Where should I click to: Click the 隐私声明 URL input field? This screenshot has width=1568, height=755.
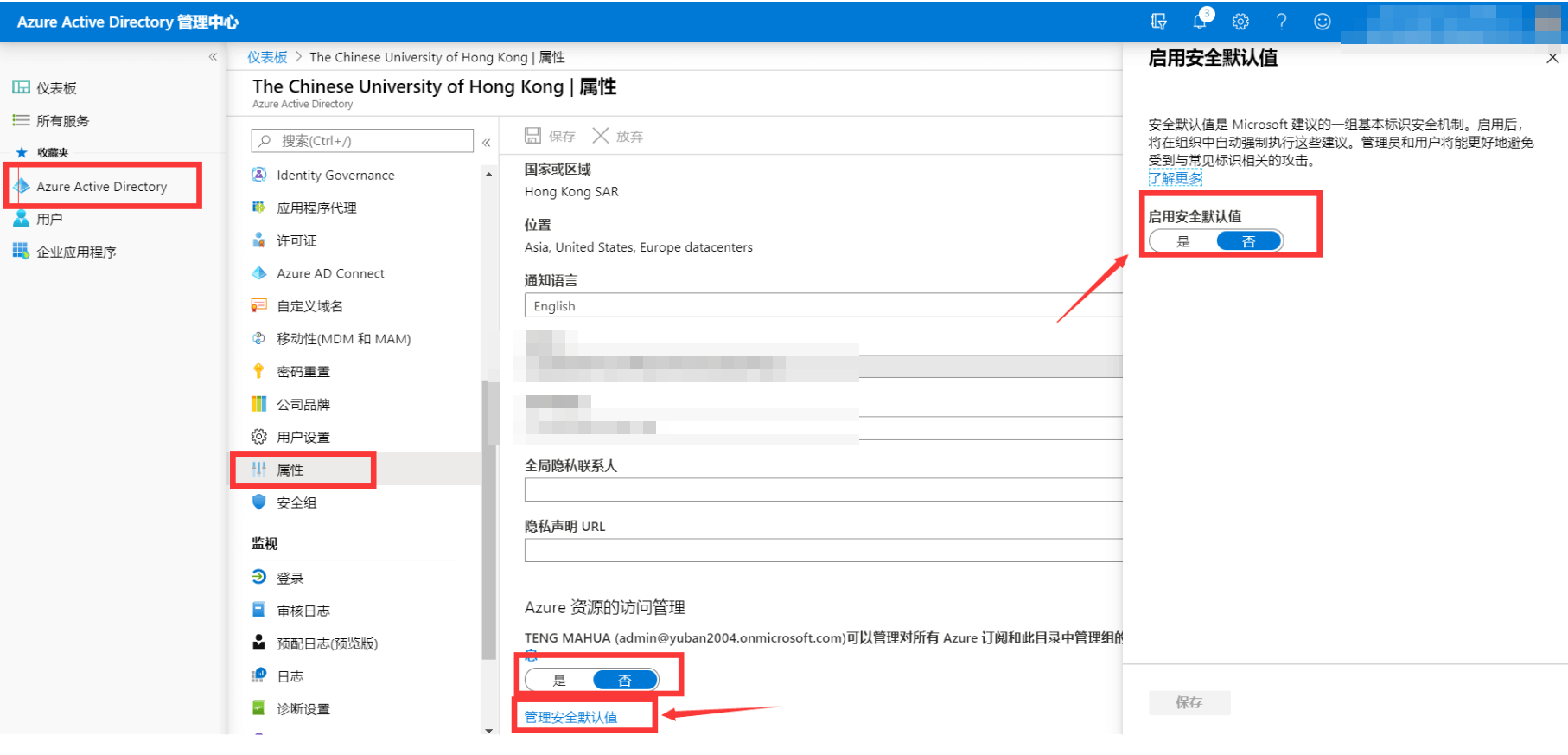click(x=823, y=550)
